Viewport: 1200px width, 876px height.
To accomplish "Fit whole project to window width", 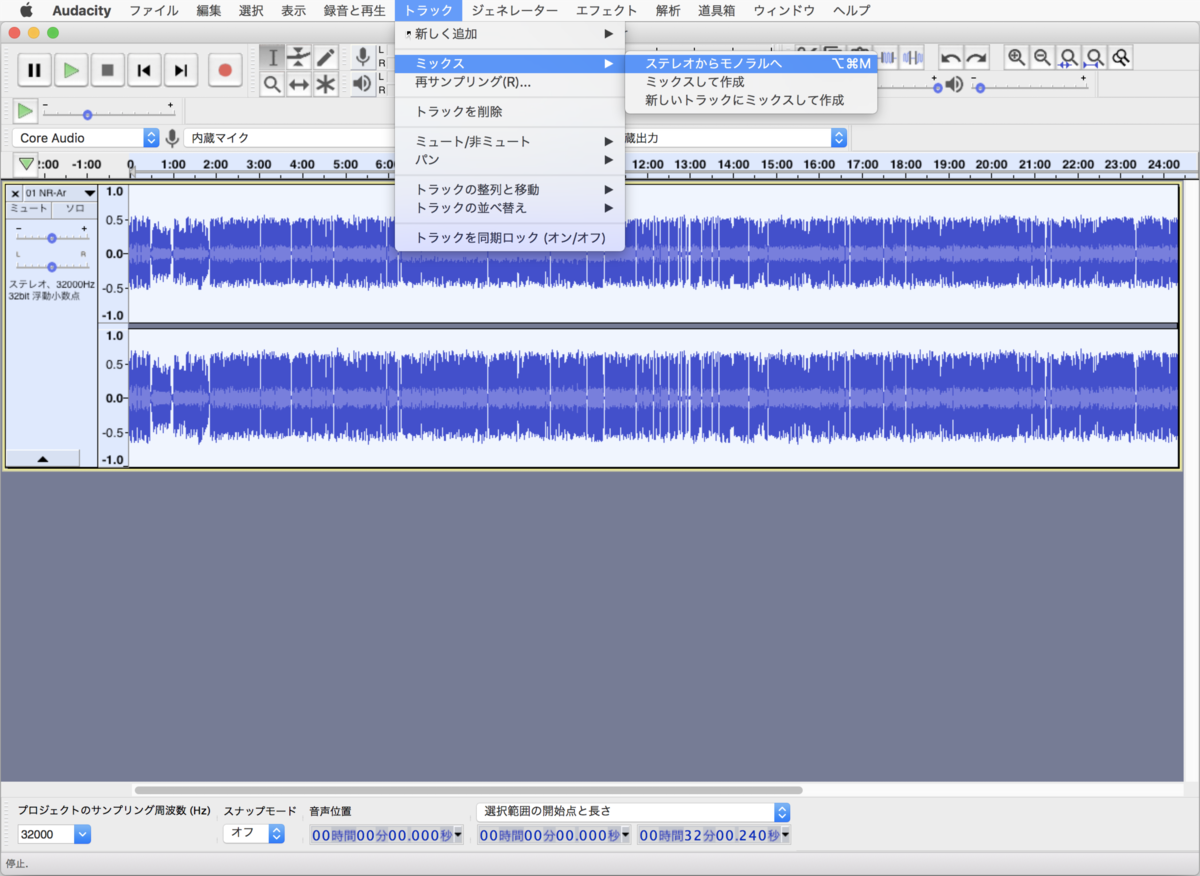I will [1095, 58].
